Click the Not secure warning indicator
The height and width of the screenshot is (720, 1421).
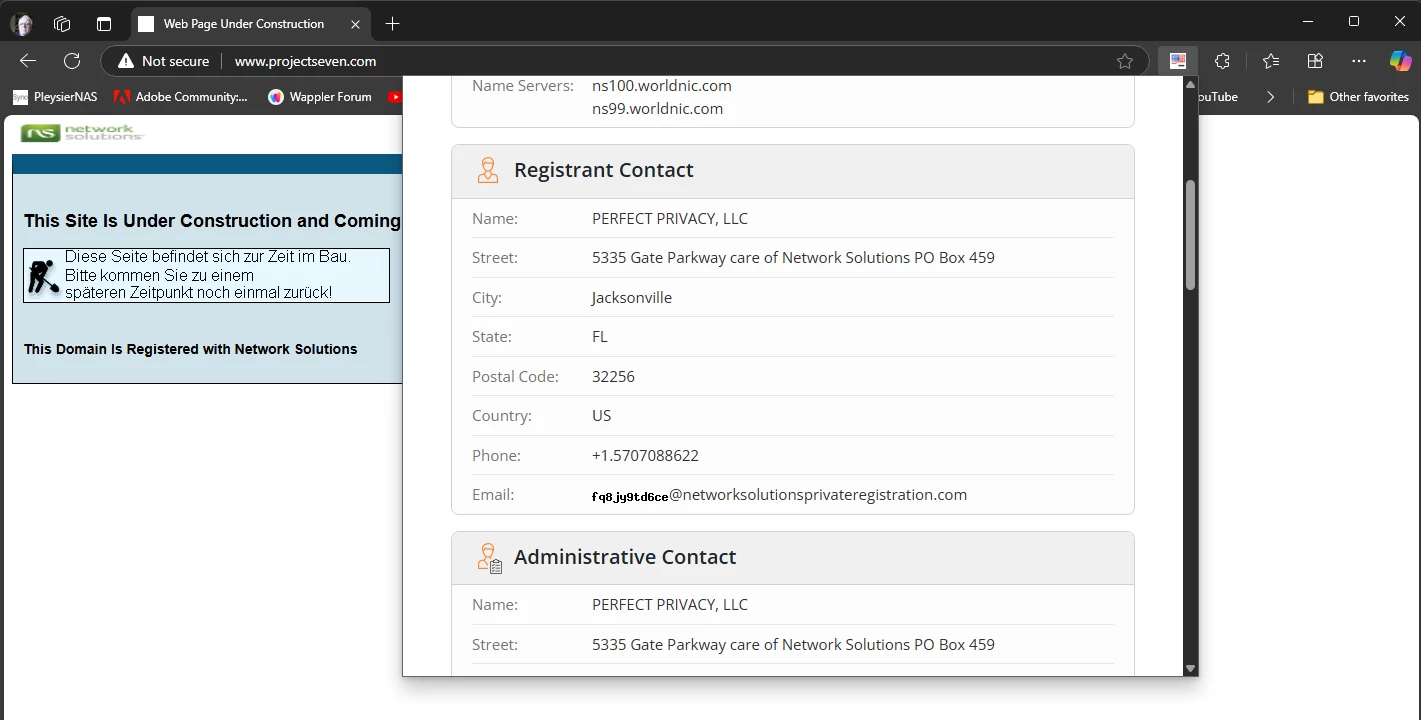click(164, 61)
